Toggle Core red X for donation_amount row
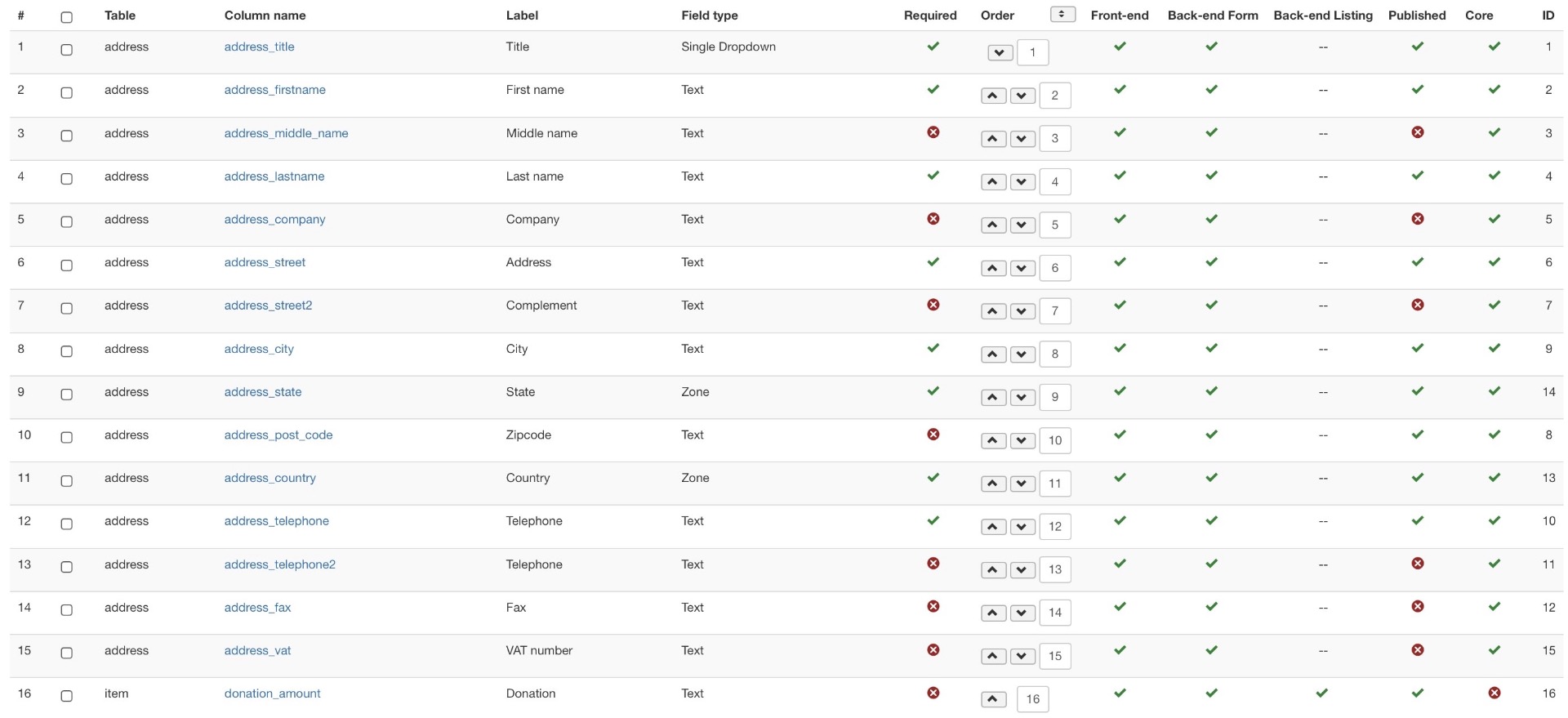1568x718 pixels. [1494, 693]
